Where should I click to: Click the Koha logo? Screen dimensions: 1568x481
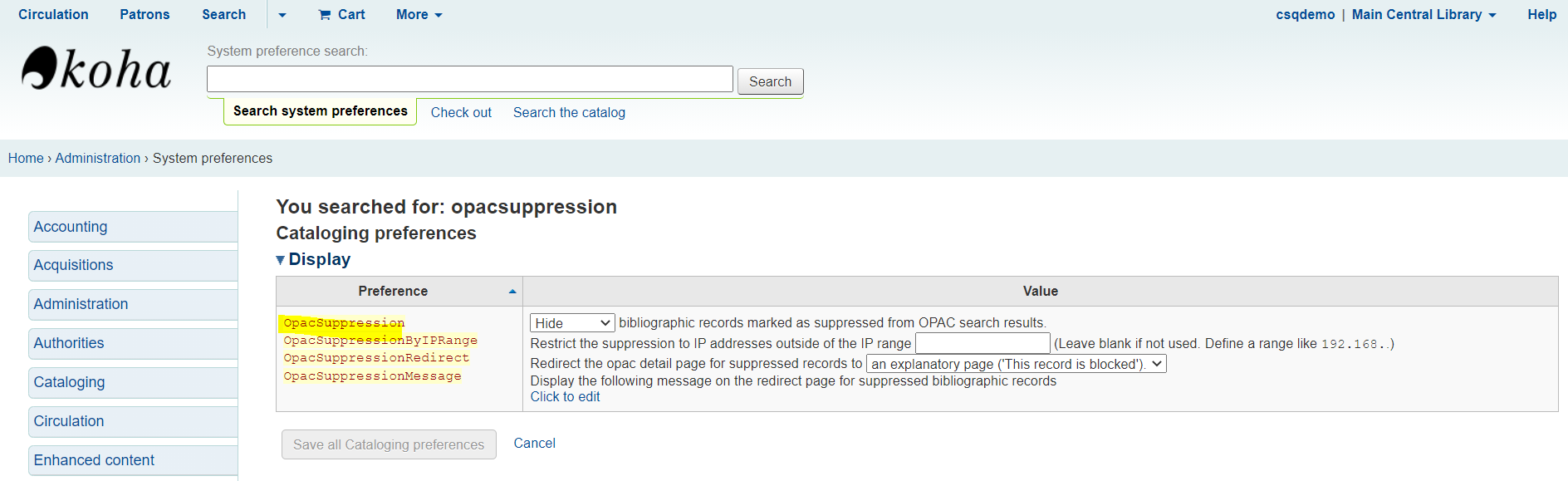pos(96,68)
